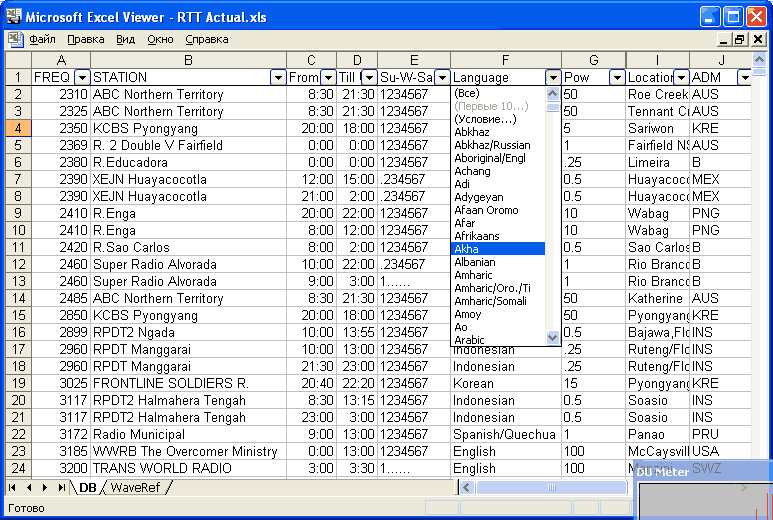Select row 4 header
This screenshot has width=773, height=520.
click(18, 128)
